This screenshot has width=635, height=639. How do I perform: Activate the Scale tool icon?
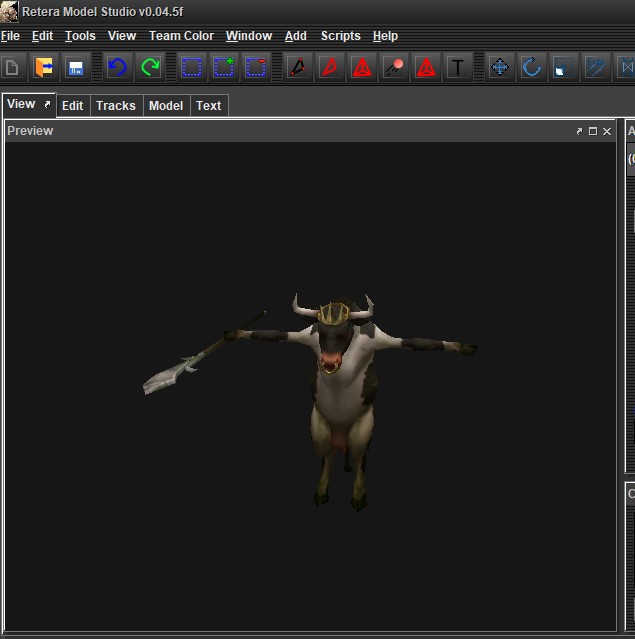pyautogui.click(x=564, y=67)
